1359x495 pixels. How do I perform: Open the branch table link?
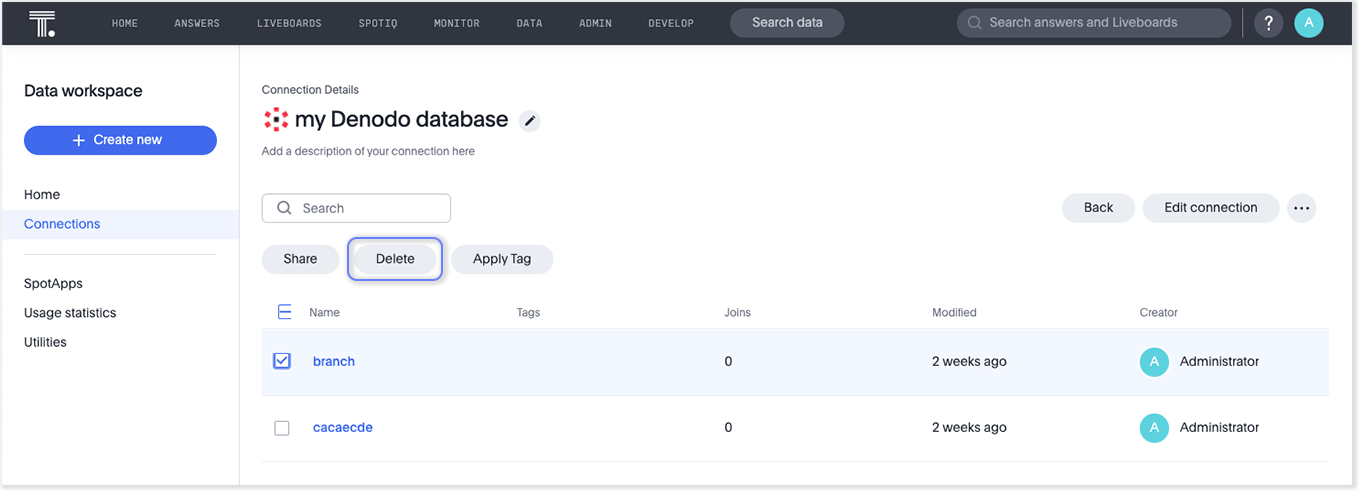coord(334,362)
